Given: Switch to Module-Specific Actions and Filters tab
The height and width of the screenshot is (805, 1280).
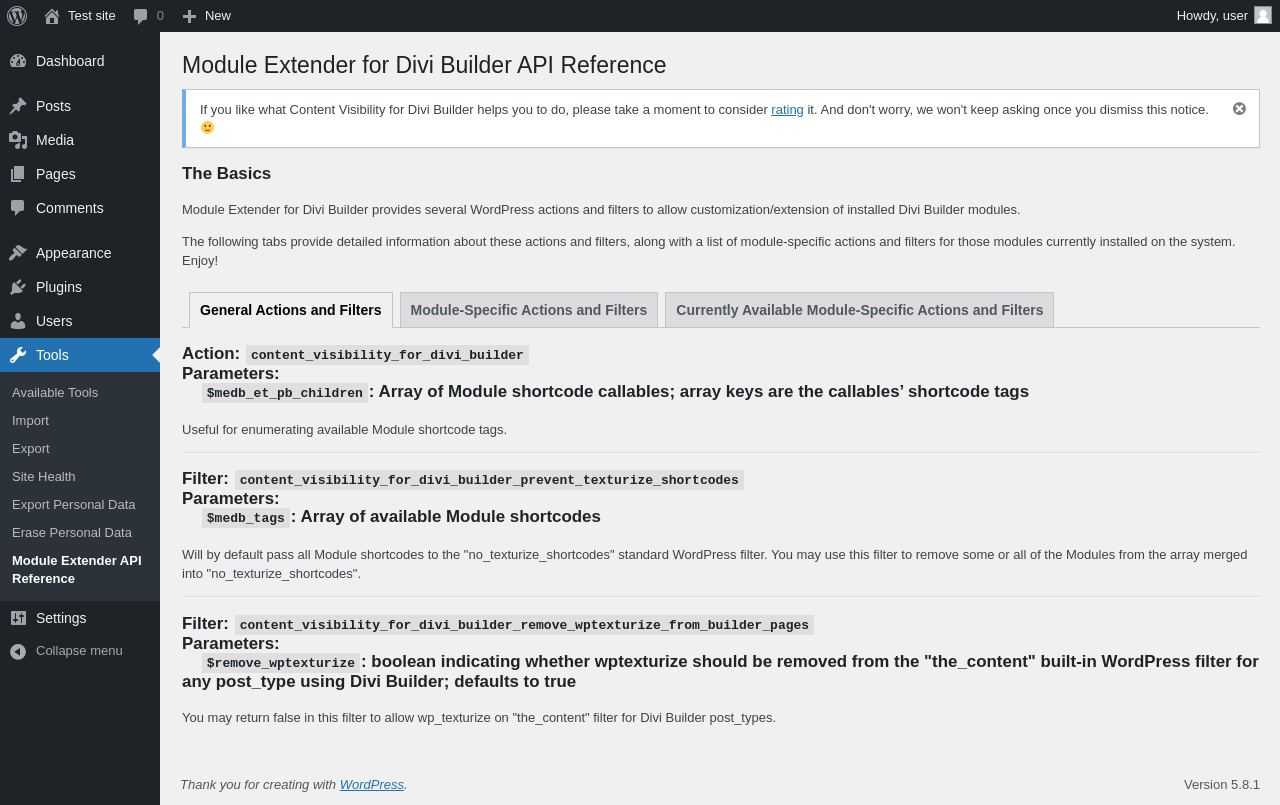Looking at the screenshot, I should [529, 310].
